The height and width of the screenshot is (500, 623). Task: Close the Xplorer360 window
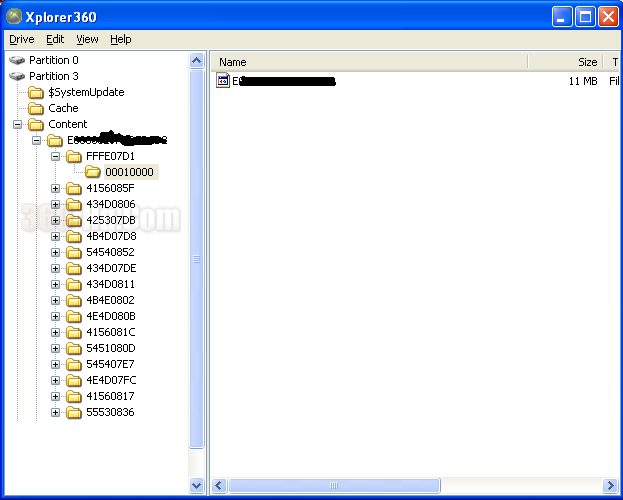(x=608, y=17)
